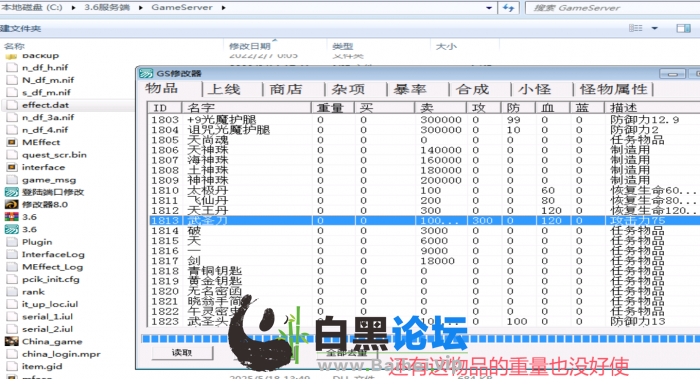This screenshot has width=700, height=379.
Task: Click the blue progress bar in GS修改器
Action: pos(420,339)
